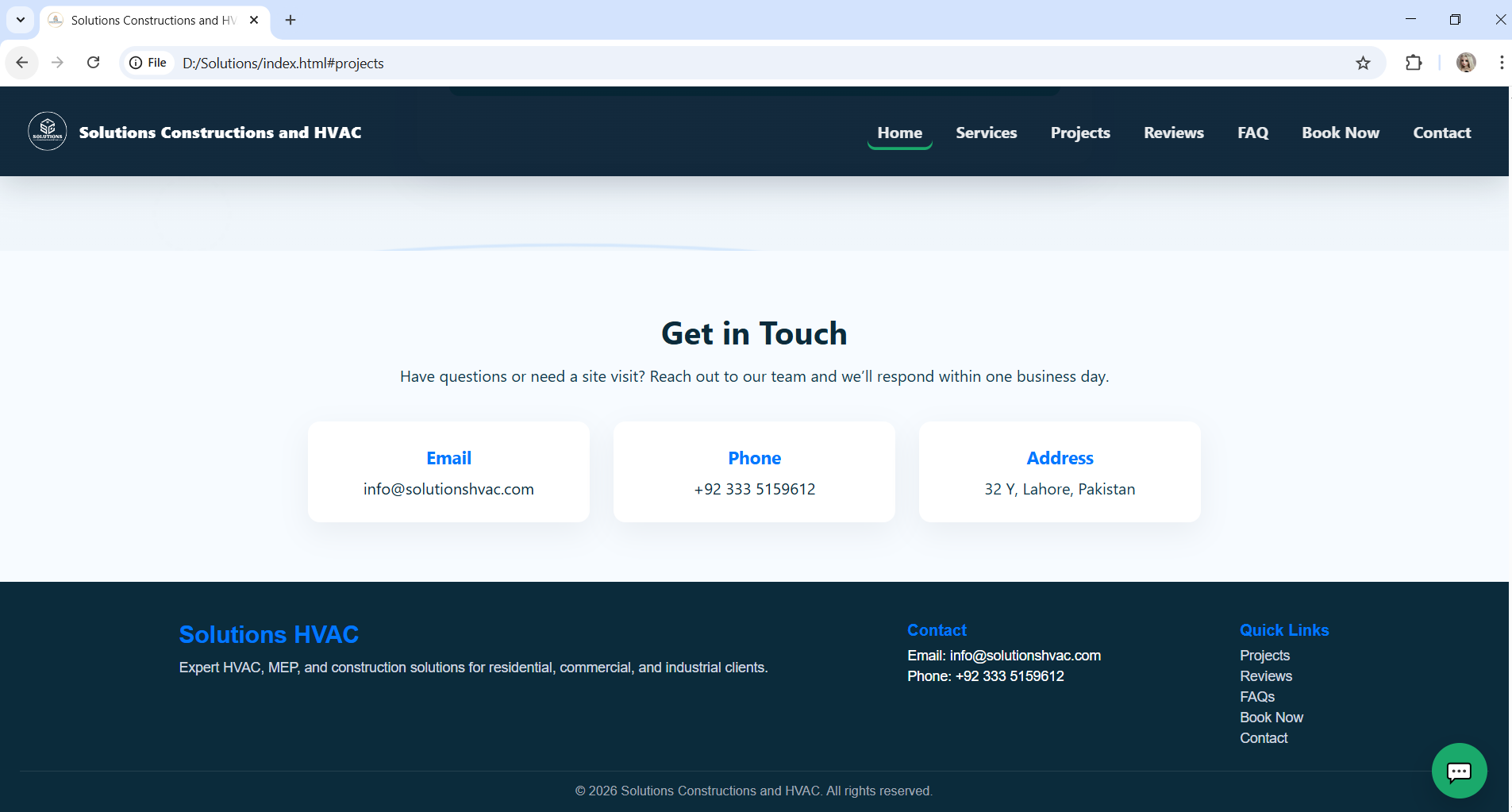Open Chrome's three-dot menu
This screenshot has width=1512, height=812.
click(x=1501, y=63)
